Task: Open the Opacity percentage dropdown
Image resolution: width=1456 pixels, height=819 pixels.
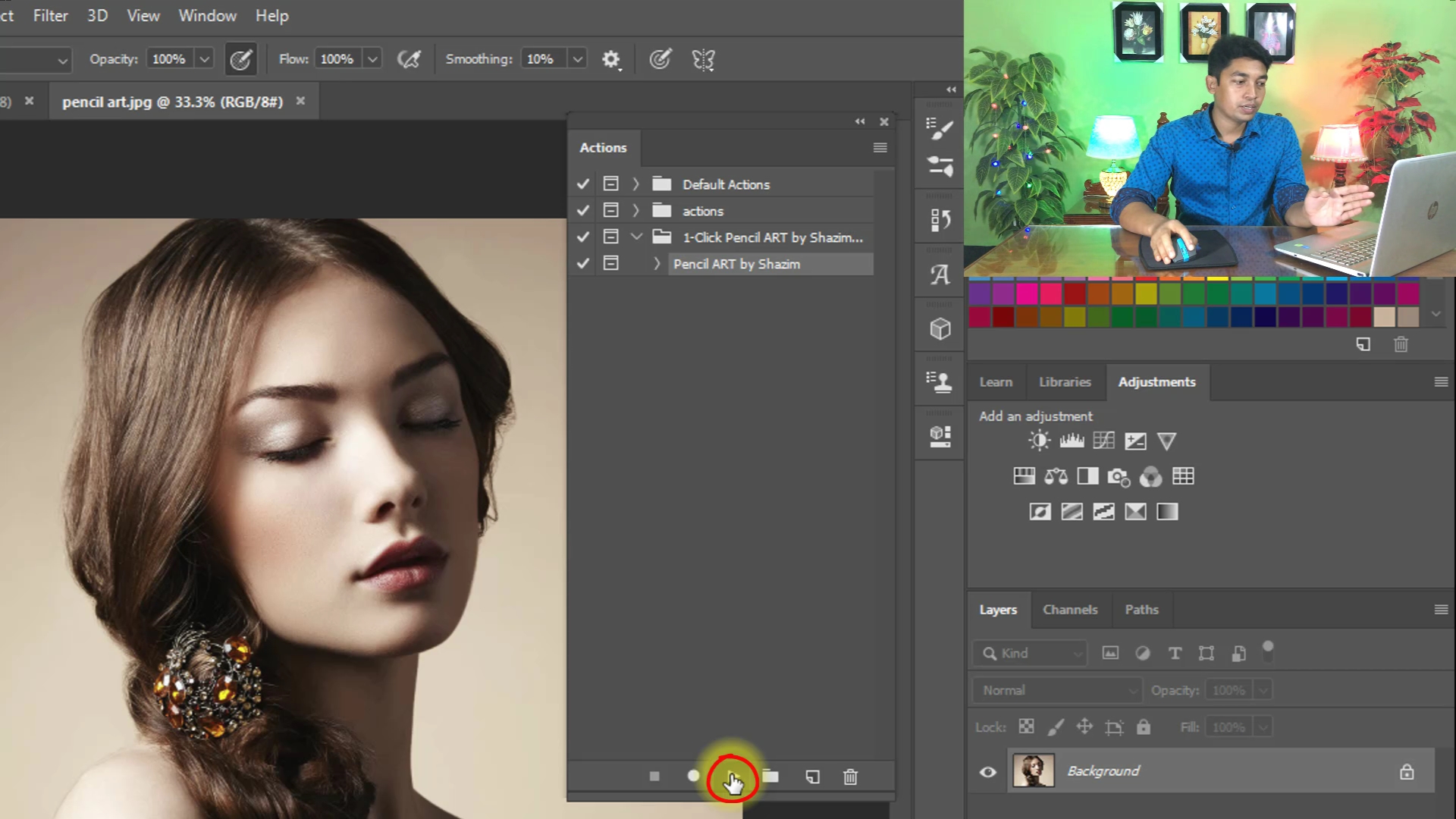Action: tap(204, 59)
